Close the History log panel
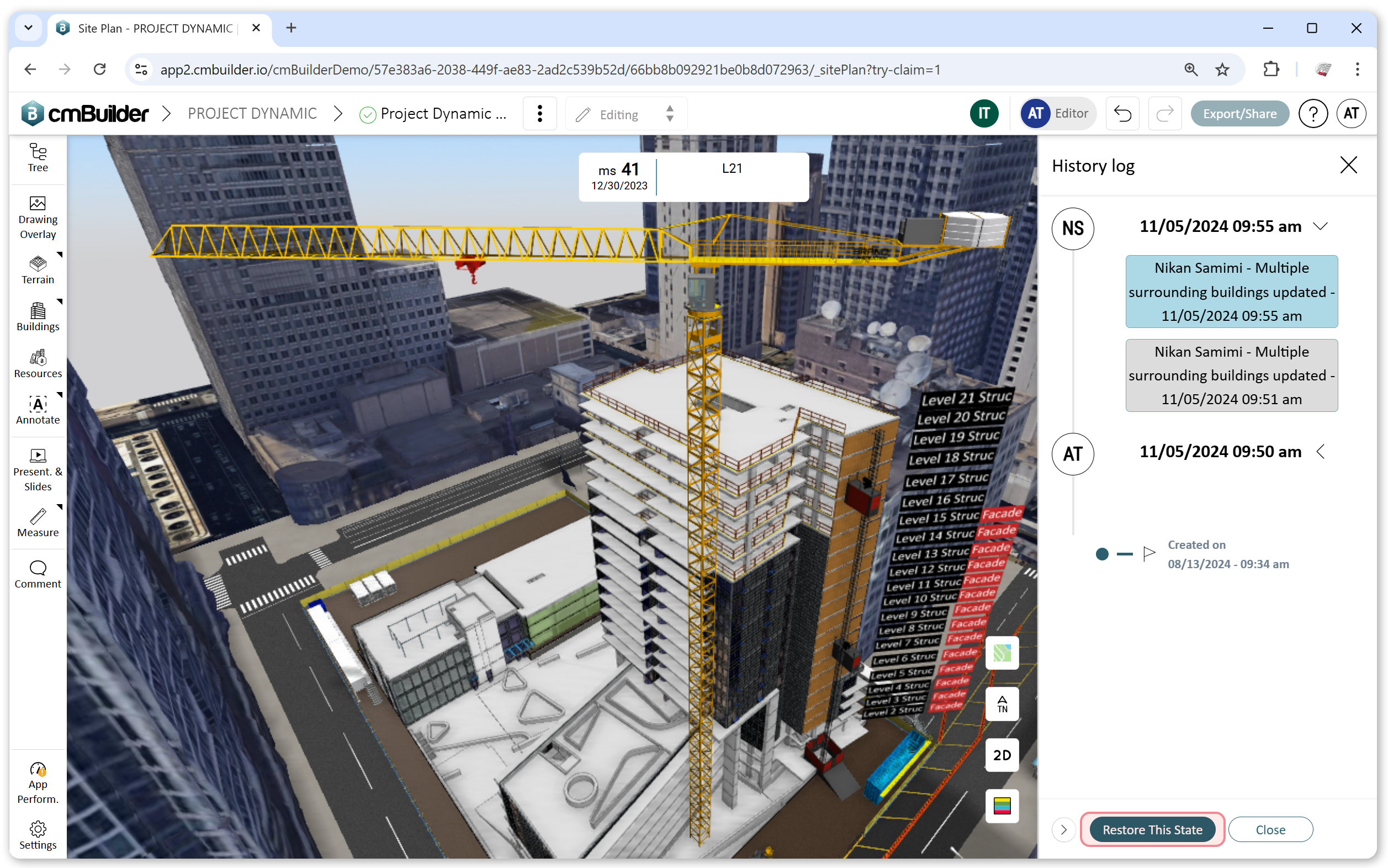Screen dimensions: 1388x868 pos(1348,165)
